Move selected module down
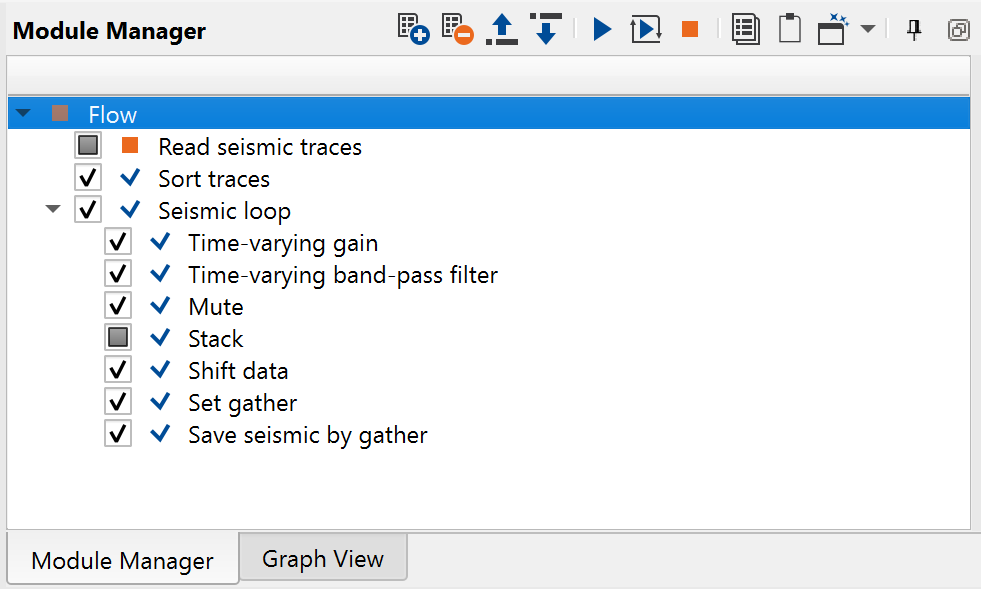981x589 pixels. (x=545, y=29)
